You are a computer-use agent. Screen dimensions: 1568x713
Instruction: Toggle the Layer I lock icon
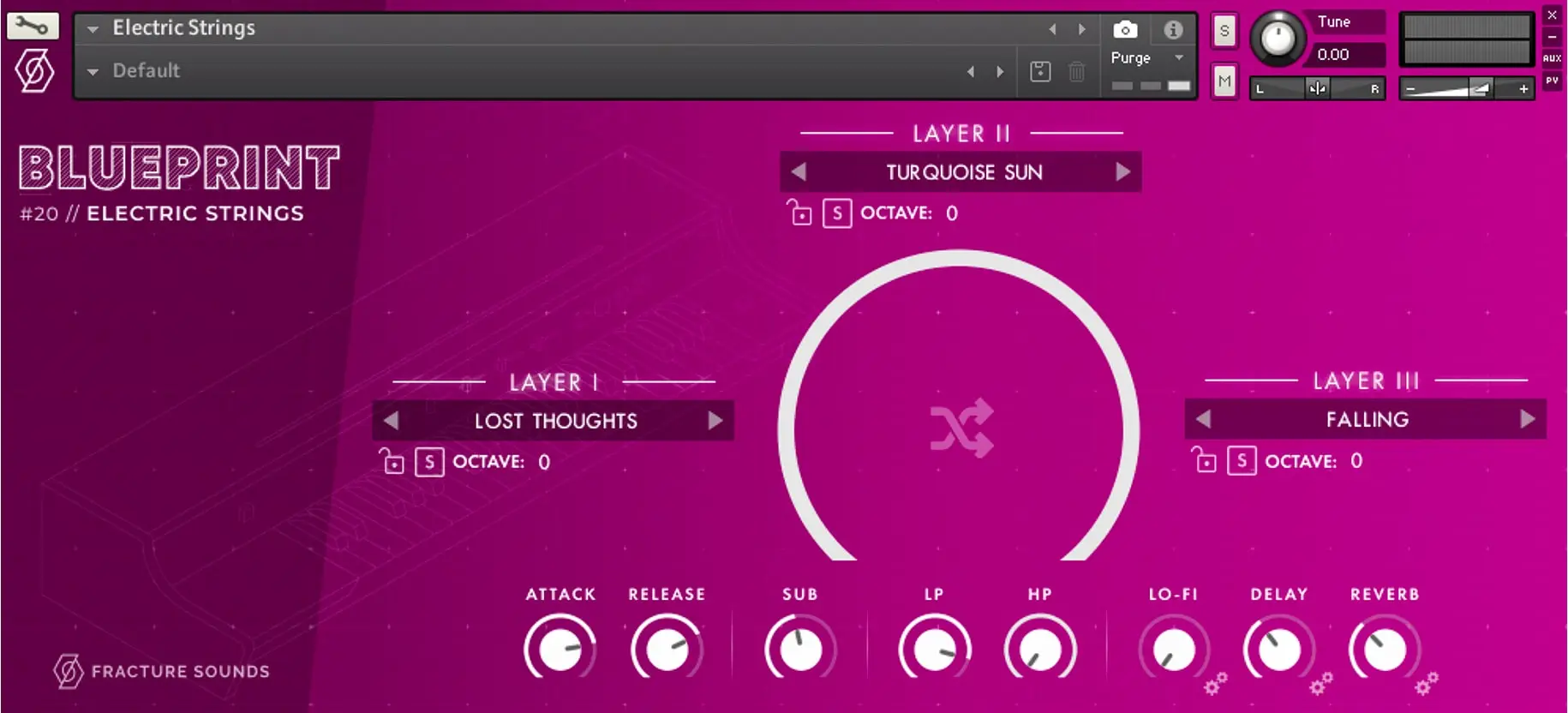click(392, 462)
